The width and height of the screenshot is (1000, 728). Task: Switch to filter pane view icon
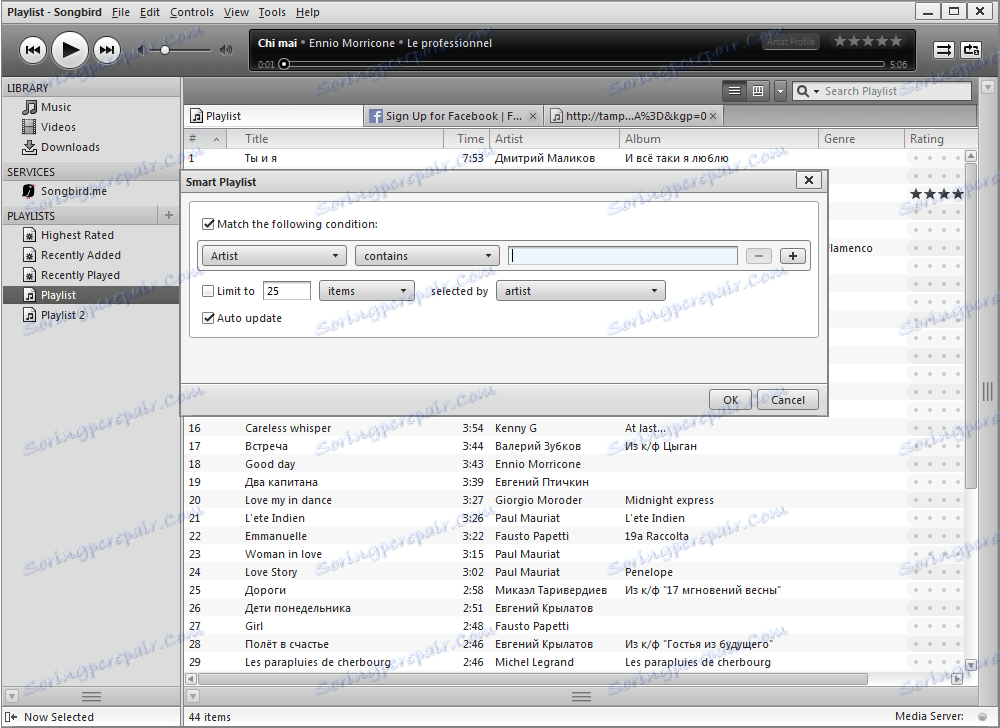(758, 91)
